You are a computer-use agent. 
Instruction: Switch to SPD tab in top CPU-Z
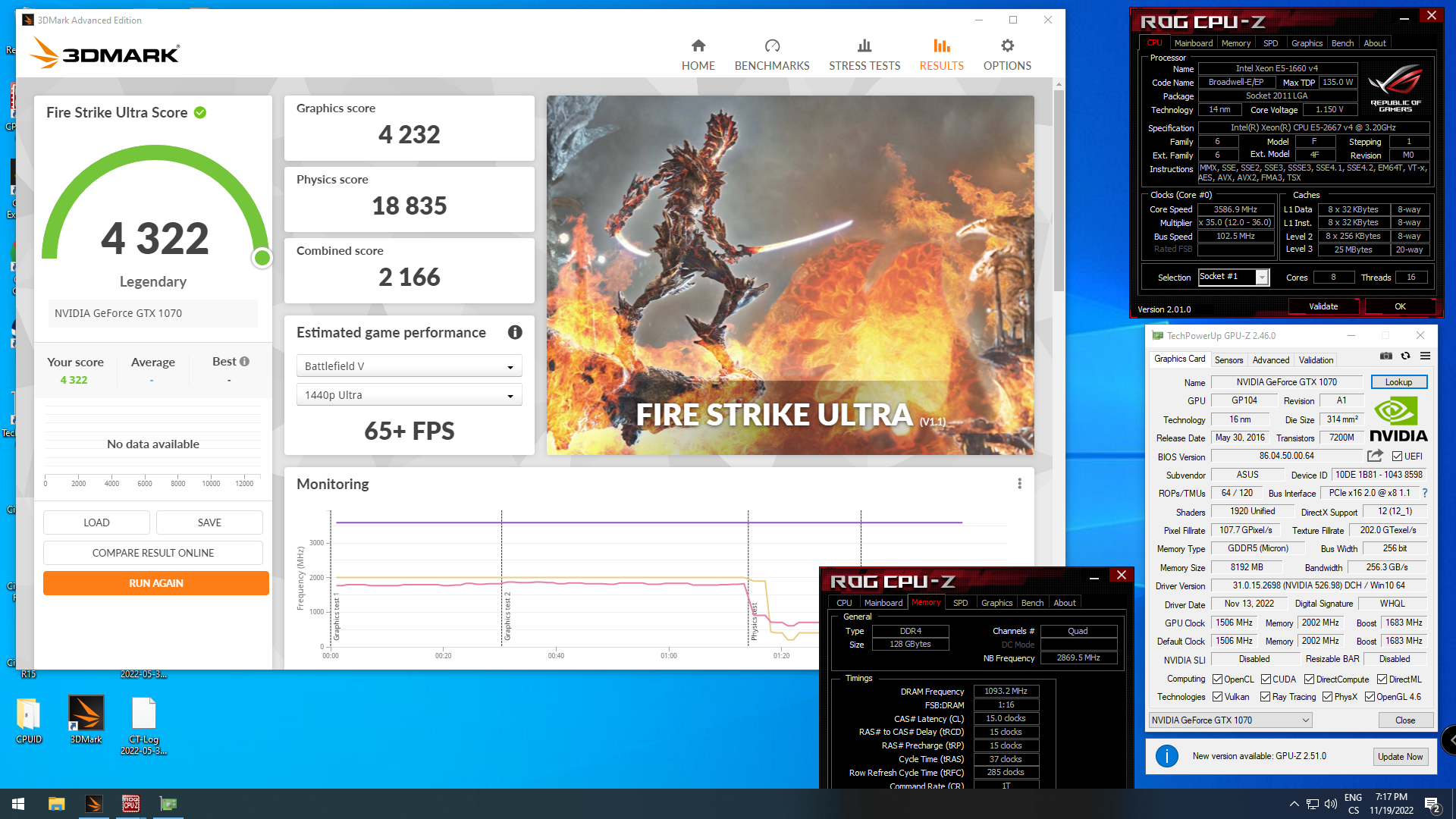1270,43
